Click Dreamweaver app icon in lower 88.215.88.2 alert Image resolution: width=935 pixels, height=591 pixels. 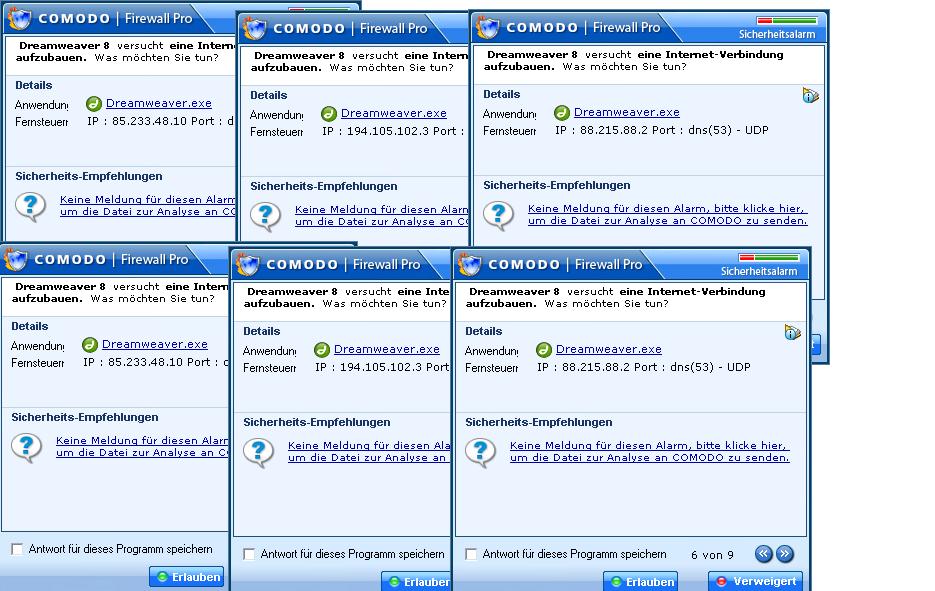coord(544,349)
